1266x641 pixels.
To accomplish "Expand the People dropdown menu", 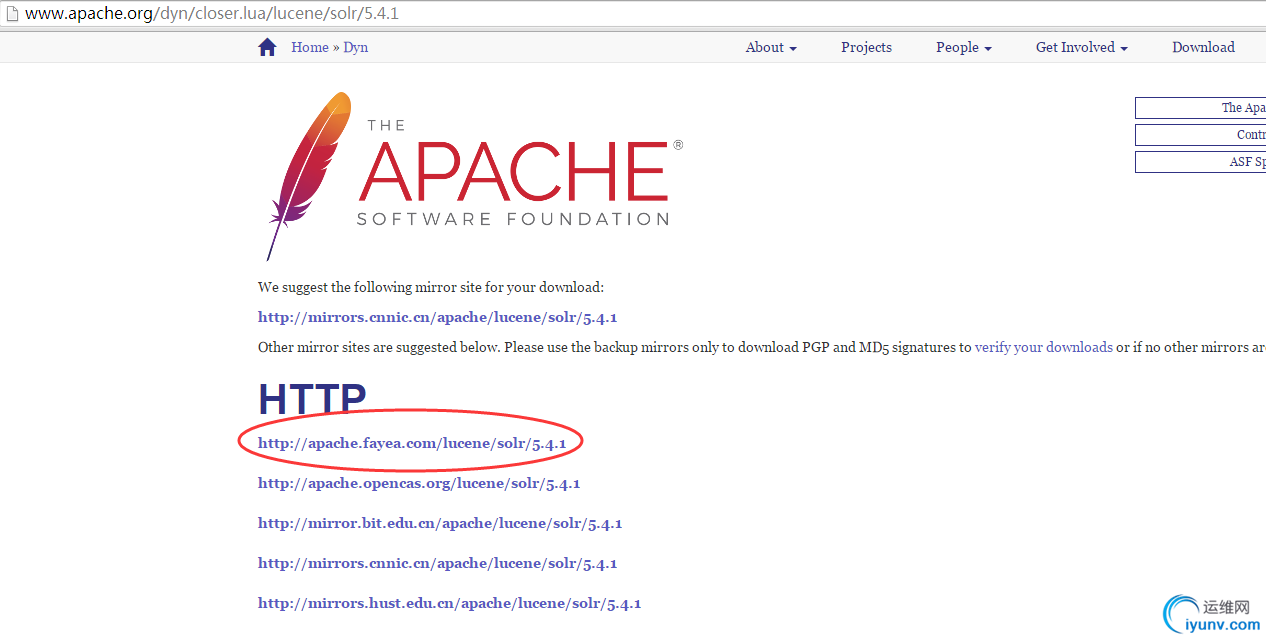I will tap(964, 47).
